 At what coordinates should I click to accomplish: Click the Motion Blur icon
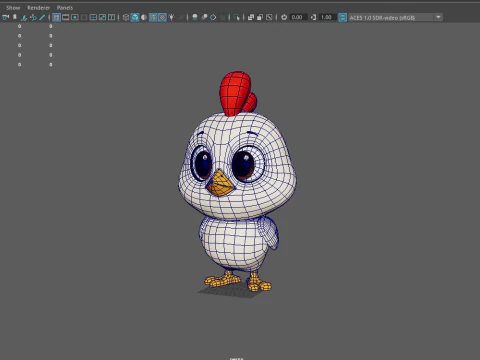[x=204, y=17]
